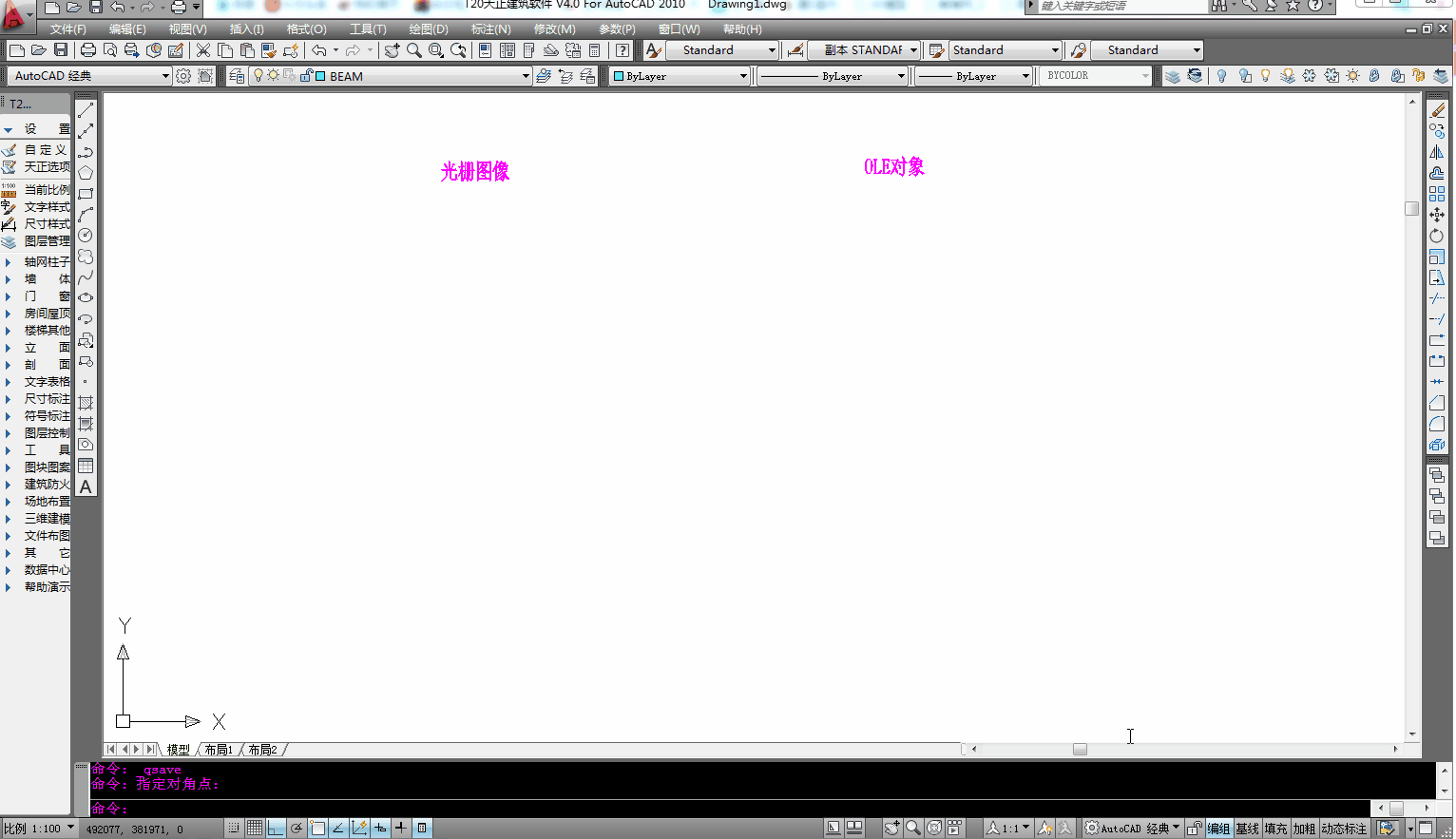This screenshot has height=839, width=1456.
Task: Toggle 基线 in status bar
Action: [x=1247, y=829]
